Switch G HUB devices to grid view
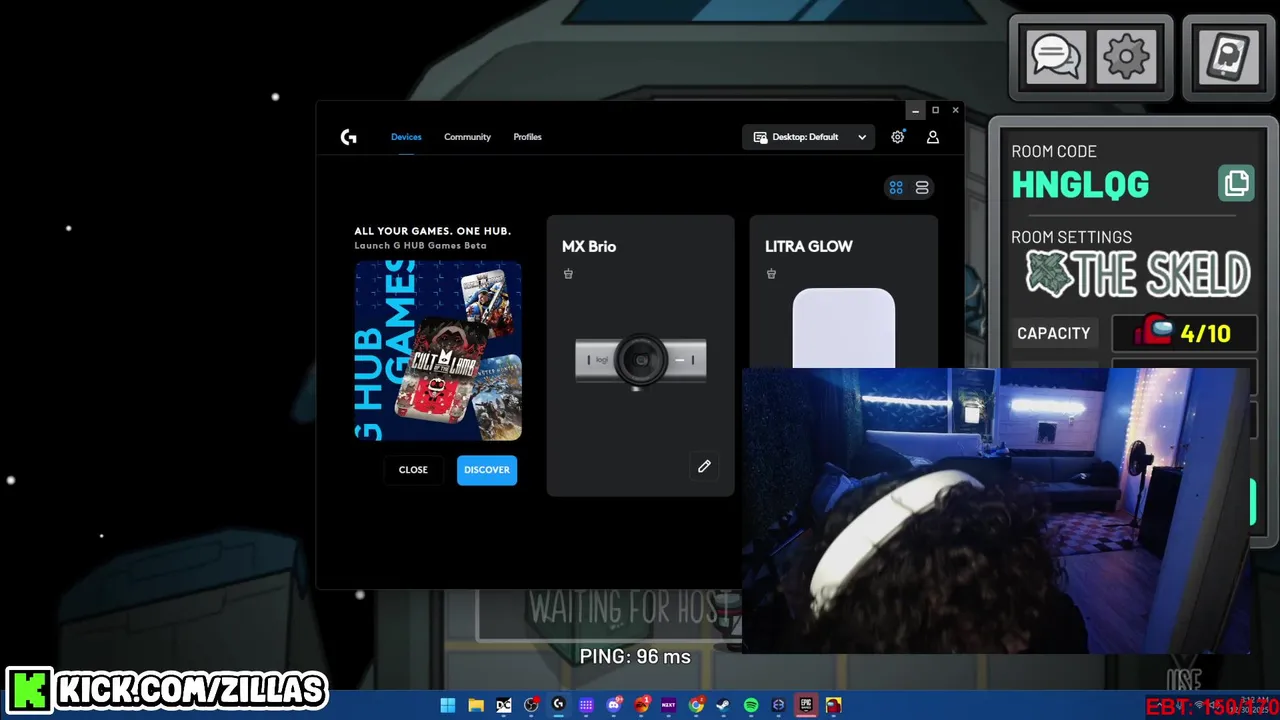The width and height of the screenshot is (1280, 720). pos(896,187)
